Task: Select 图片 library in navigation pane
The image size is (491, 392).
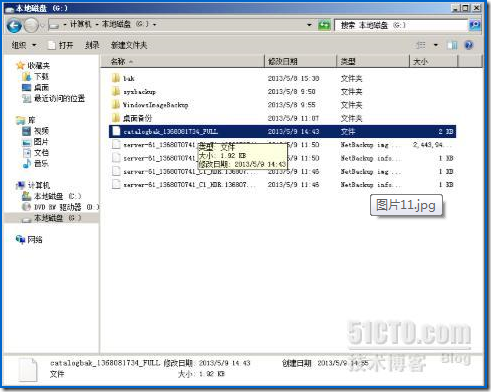Action: (36, 142)
